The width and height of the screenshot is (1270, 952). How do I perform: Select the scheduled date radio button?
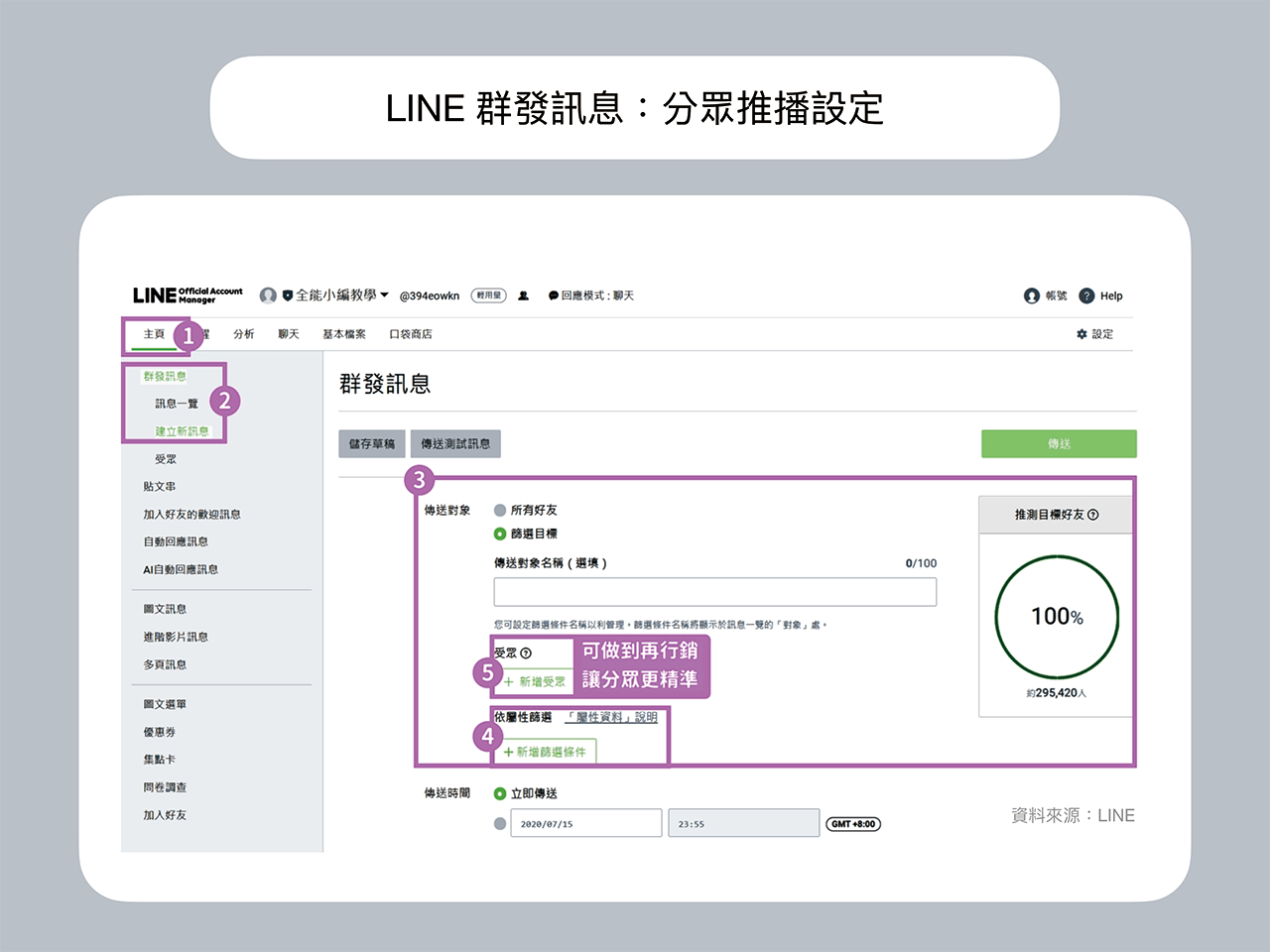[500, 823]
